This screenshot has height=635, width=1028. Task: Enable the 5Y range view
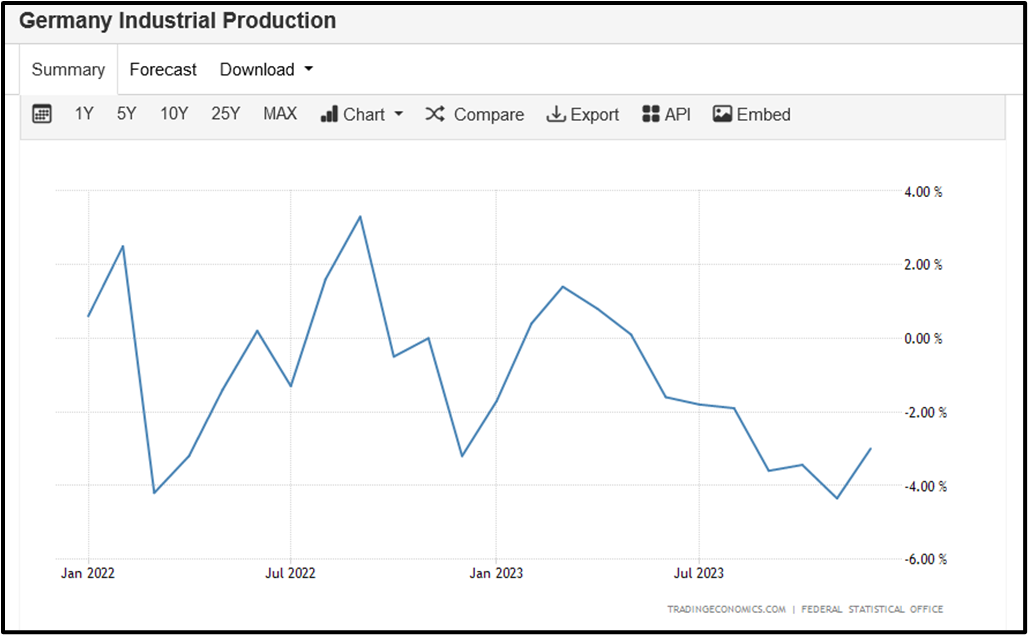click(126, 114)
